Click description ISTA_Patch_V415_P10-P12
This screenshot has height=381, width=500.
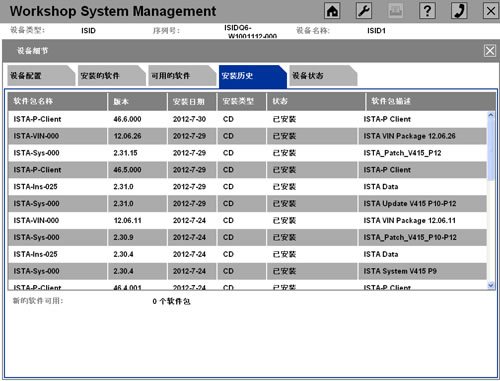[x=410, y=237]
